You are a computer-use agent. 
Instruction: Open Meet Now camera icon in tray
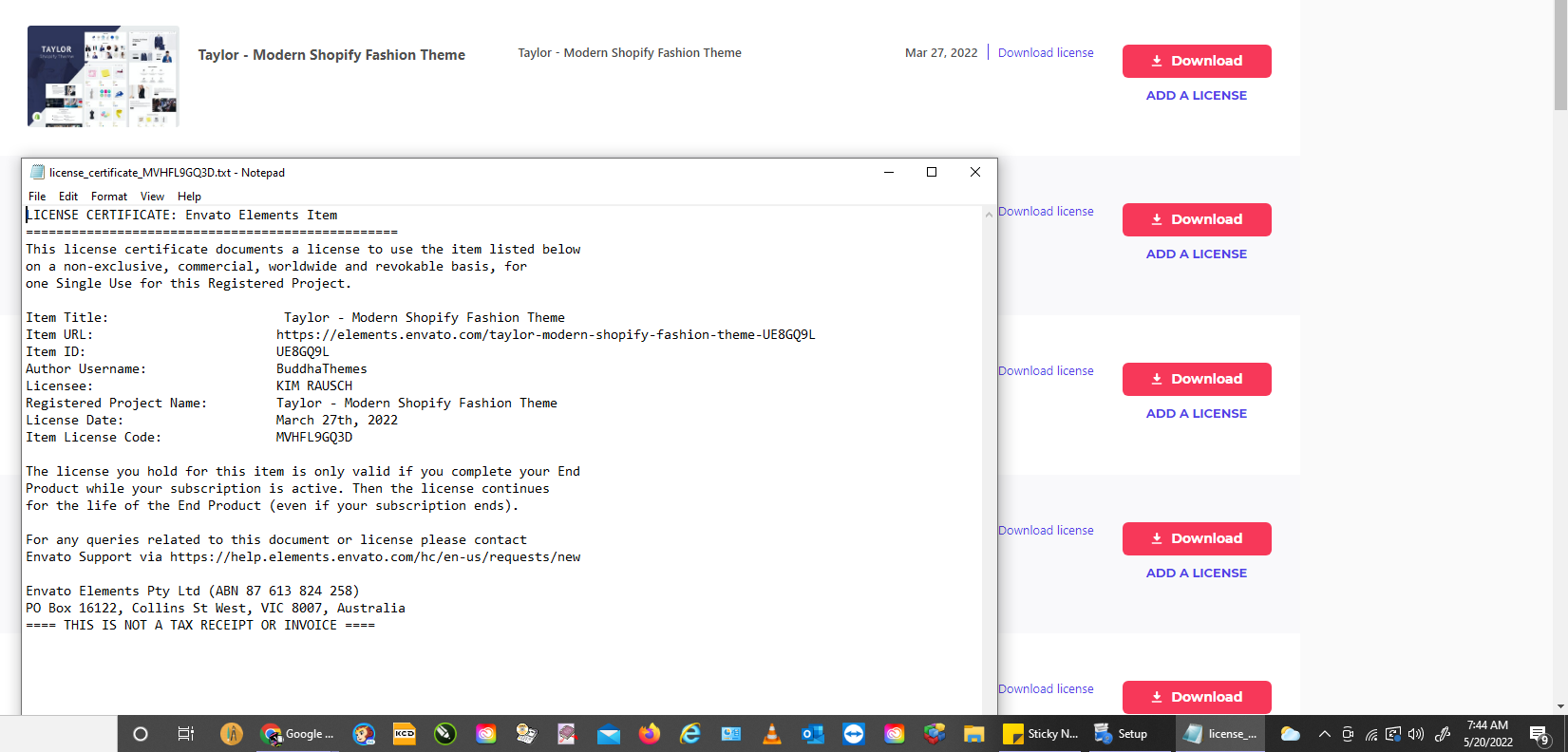[x=1348, y=734]
